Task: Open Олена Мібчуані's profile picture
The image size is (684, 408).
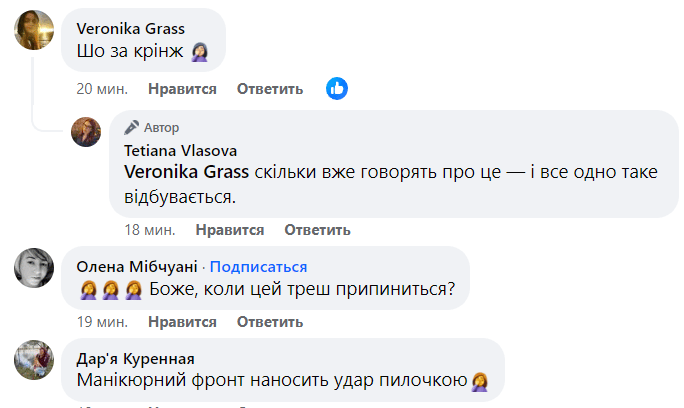Action: 33,267
